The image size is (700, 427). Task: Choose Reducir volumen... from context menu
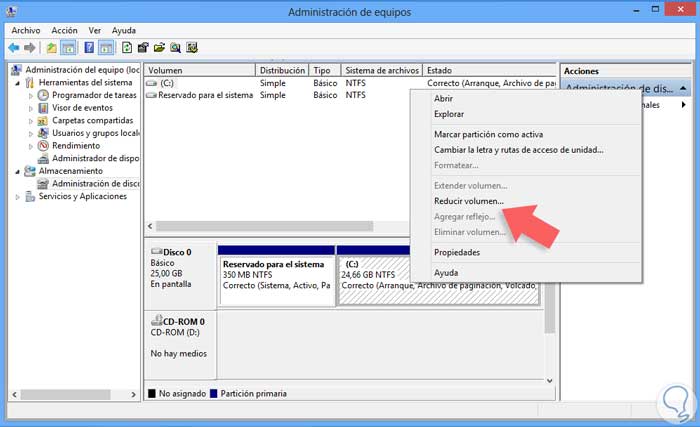(x=469, y=201)
